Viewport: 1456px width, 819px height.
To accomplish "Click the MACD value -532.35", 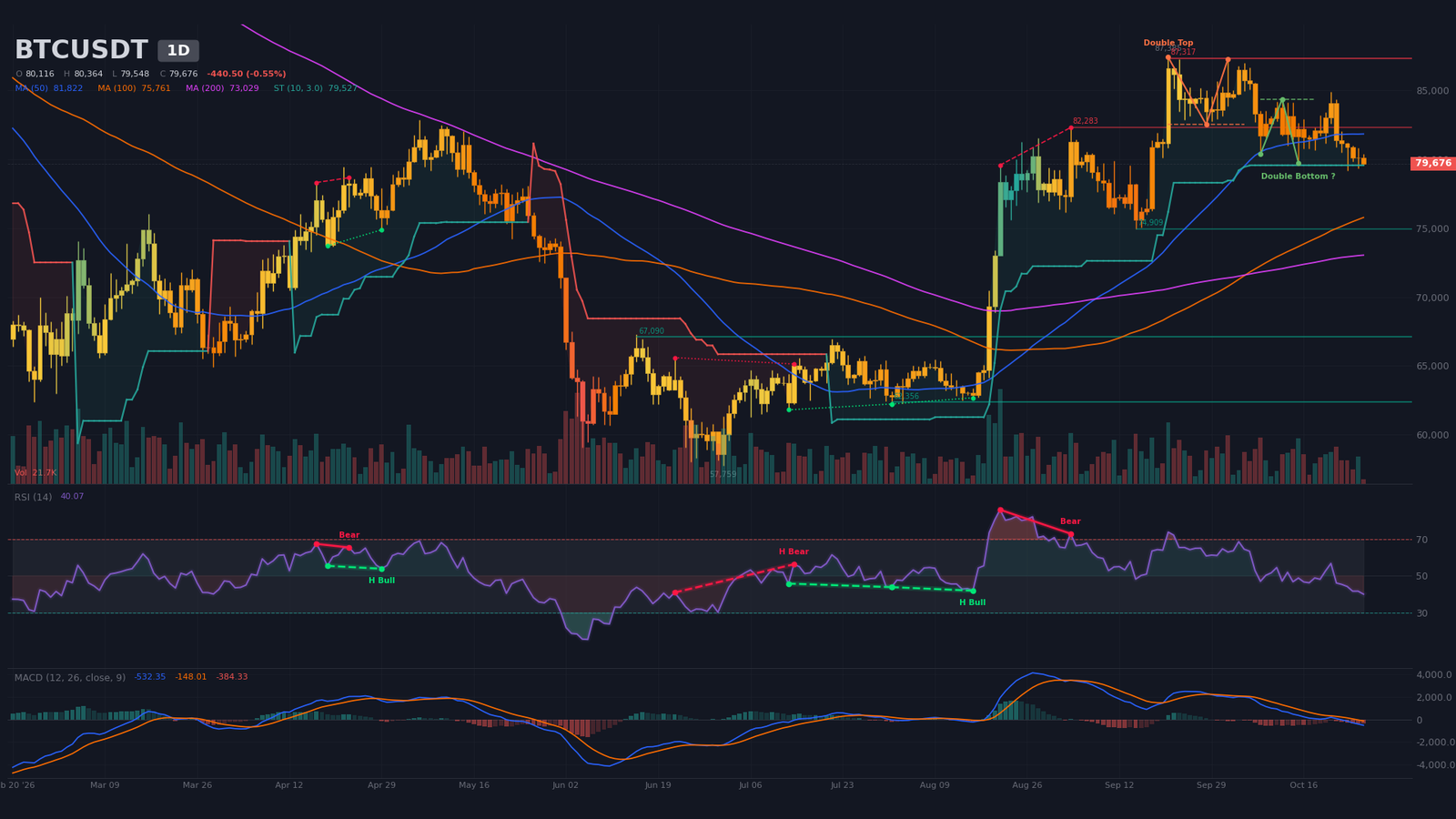I will 150,677.
